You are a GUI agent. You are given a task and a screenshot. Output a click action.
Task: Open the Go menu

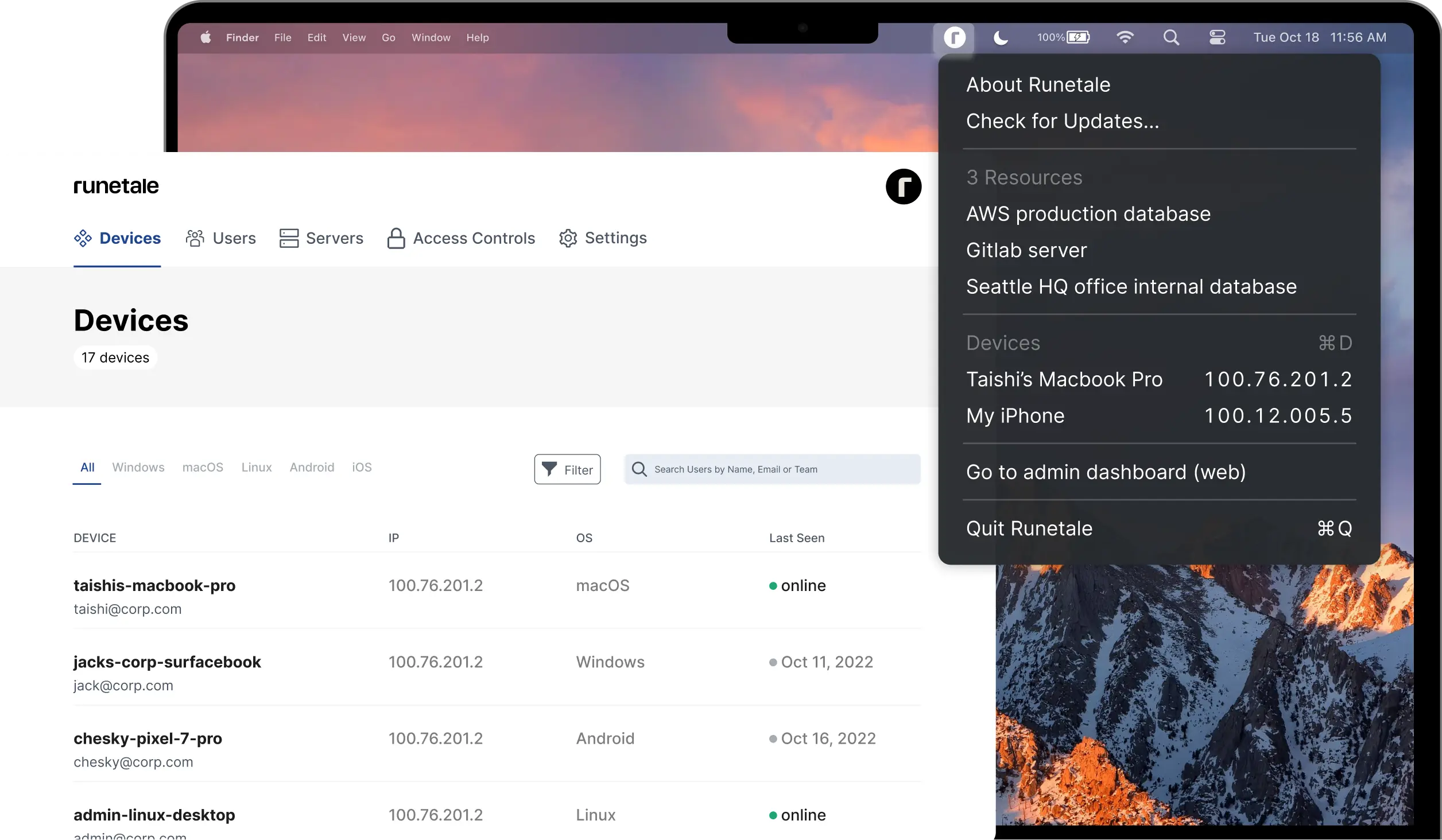coord(389,38)
